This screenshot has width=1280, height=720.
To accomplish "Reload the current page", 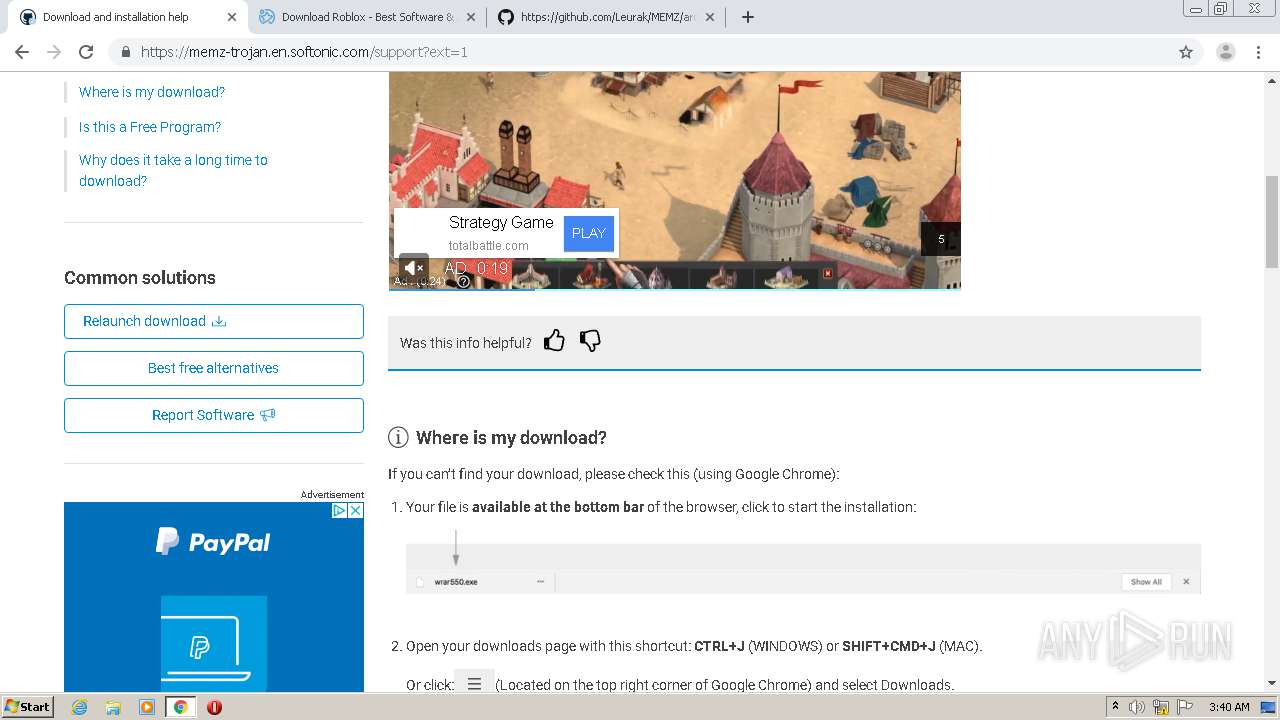I will [x=86, y=52].
